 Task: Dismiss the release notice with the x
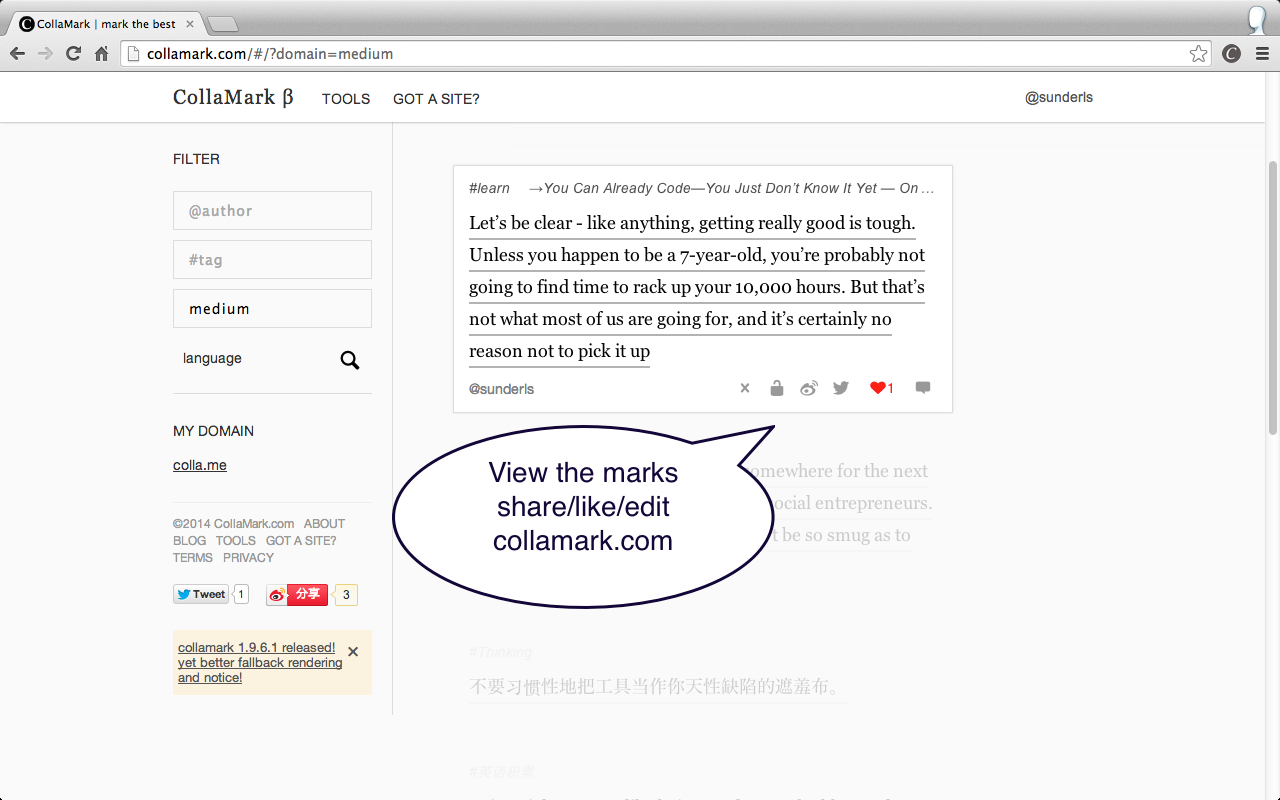[353, 652]
